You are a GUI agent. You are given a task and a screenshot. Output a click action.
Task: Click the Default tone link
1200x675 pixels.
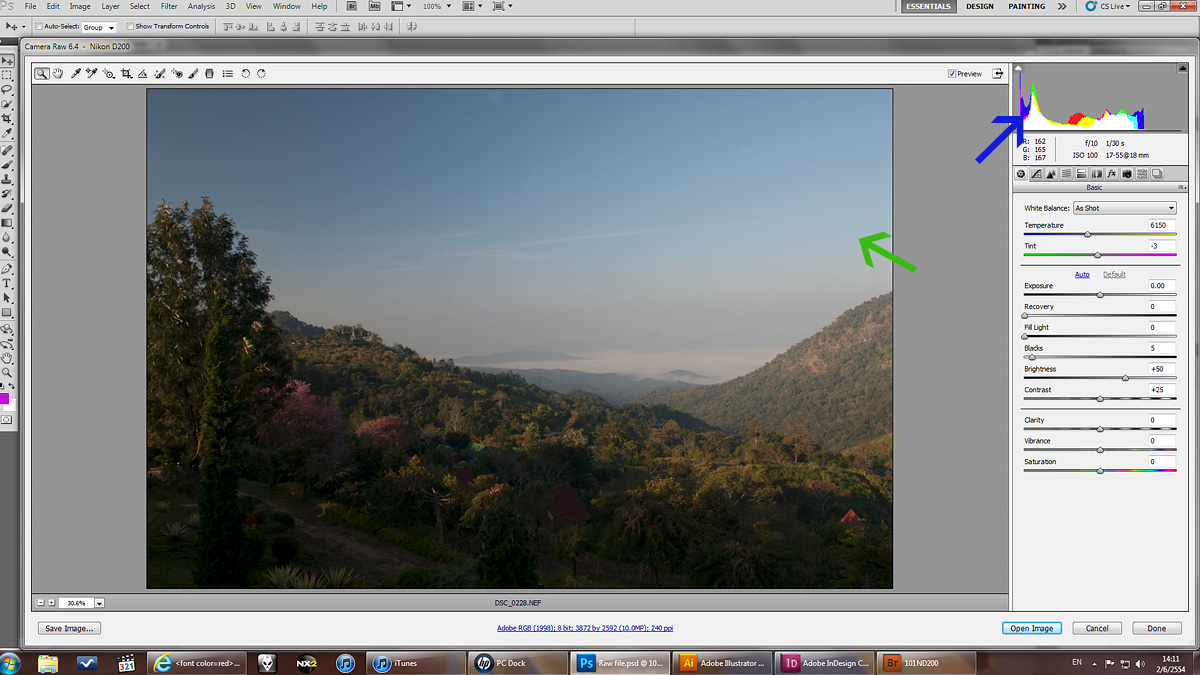(1114, 274)
